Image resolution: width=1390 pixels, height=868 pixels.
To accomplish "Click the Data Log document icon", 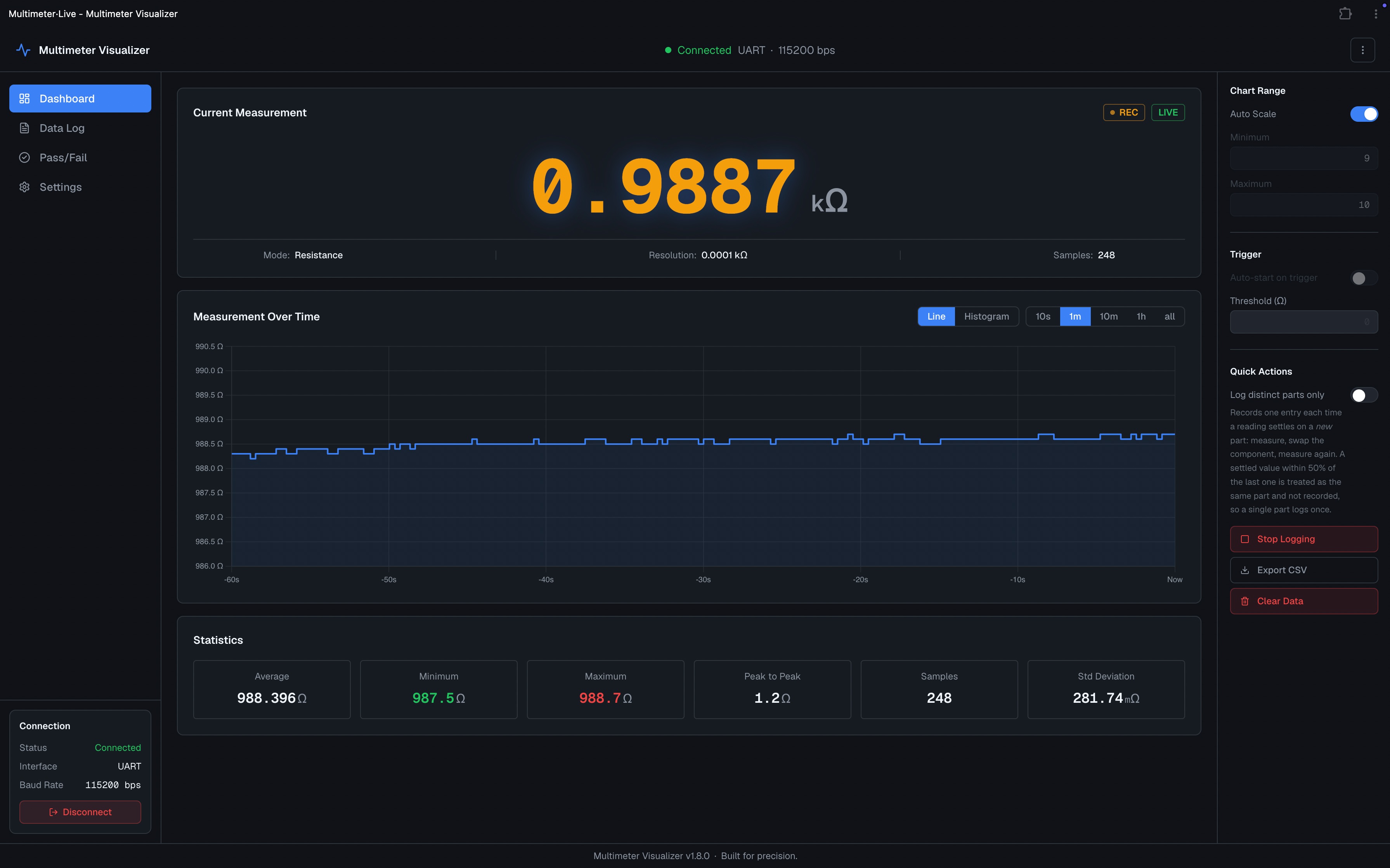I will point(24,128).
